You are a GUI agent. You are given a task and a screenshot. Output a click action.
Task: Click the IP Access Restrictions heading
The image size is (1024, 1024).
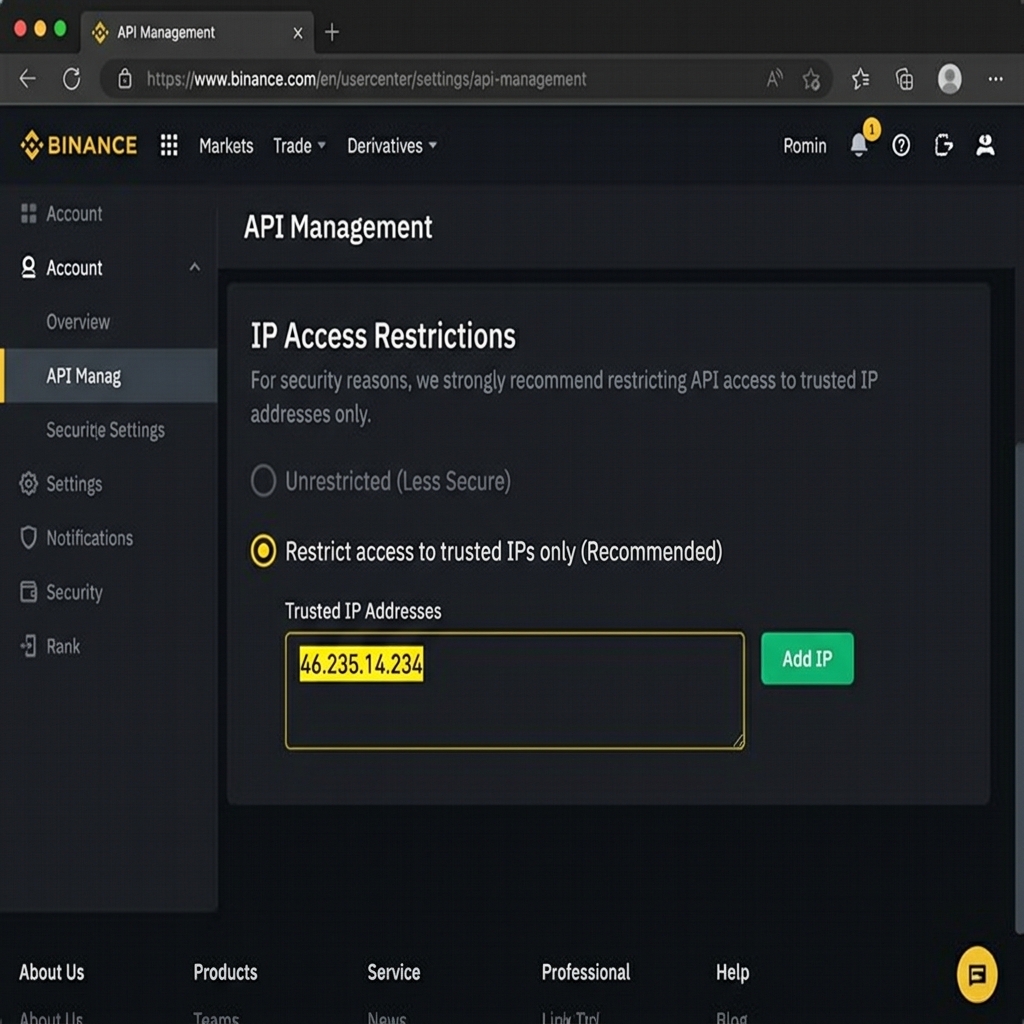(x=383, y=336)
